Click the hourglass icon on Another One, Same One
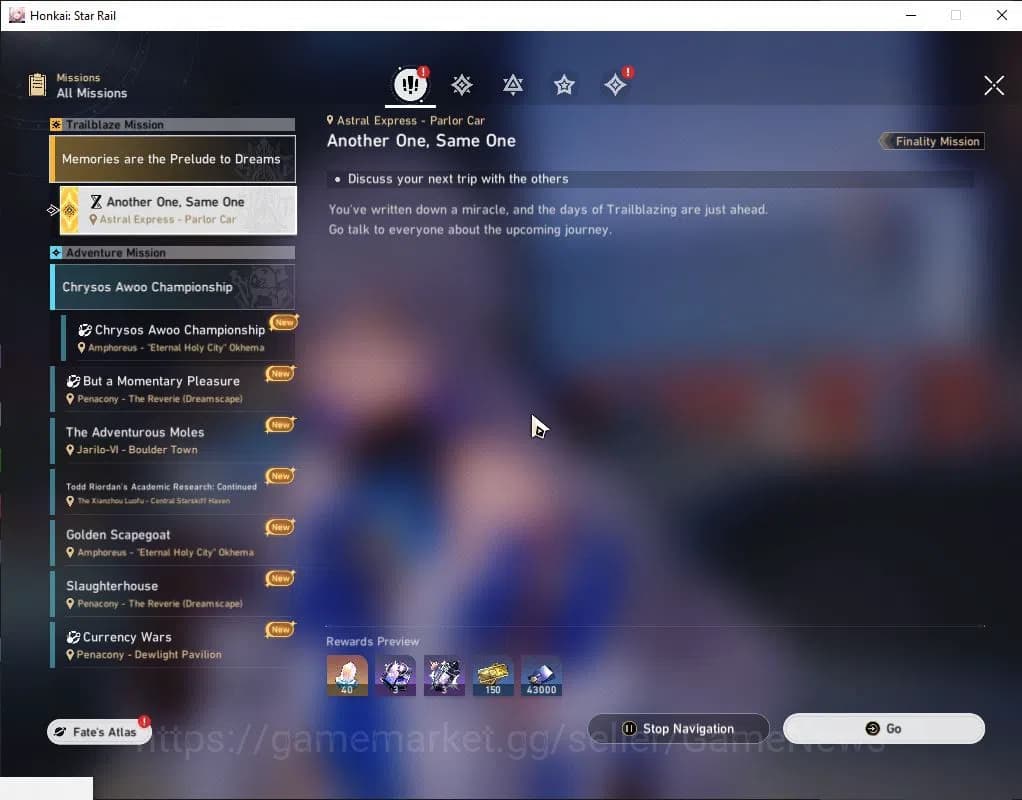The height and width of the screenshot is (800, 1022). pyautogui.click(x=96, y=201)
